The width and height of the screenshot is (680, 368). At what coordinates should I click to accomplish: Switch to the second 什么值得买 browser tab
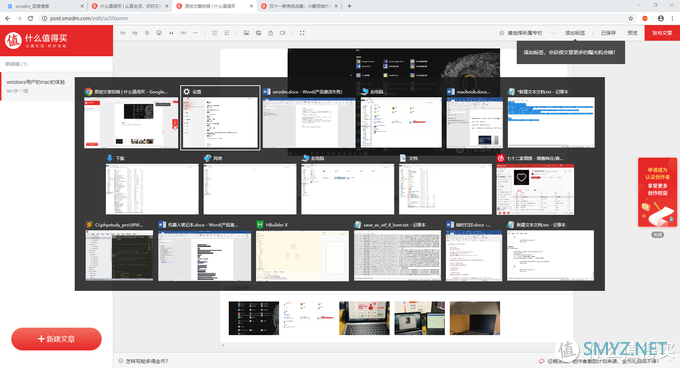[129, 6]
